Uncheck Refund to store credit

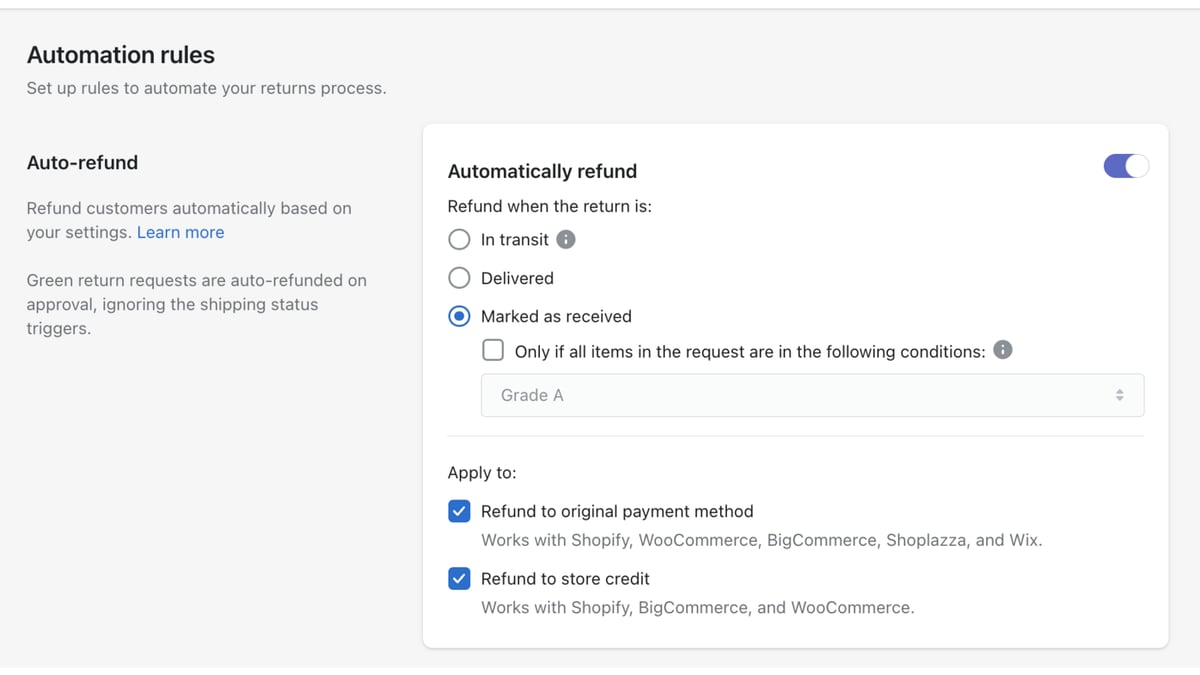pyautogui.click(x=459, y=579)
